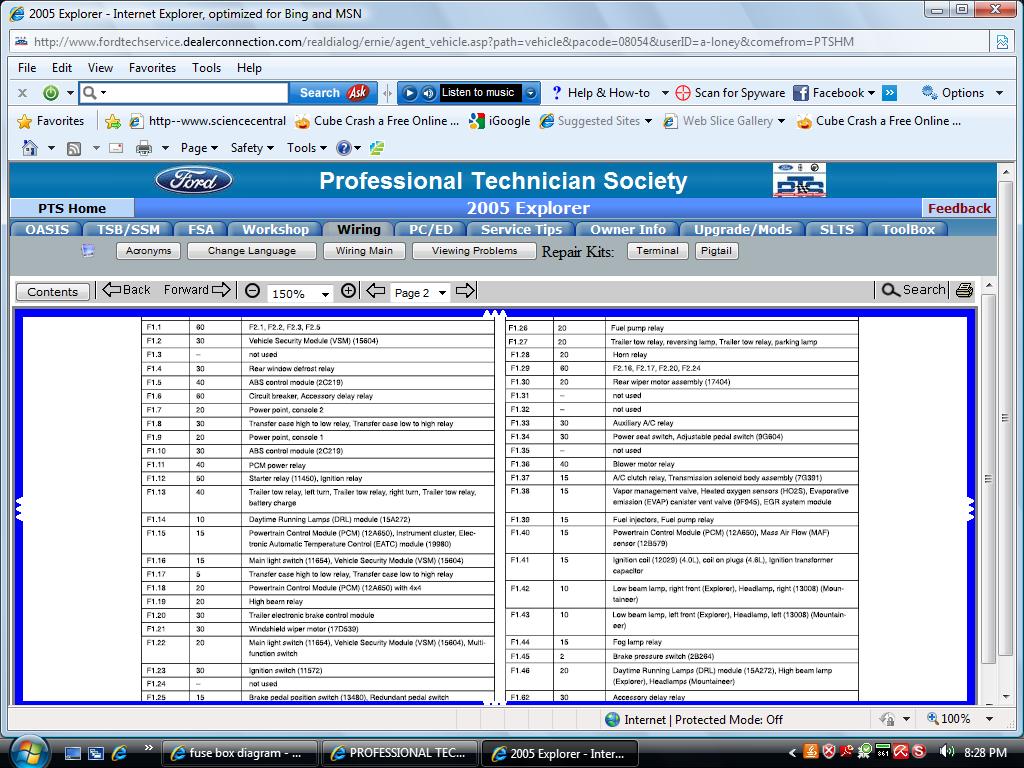Viewport: 1024px width, 768px height.
Task: Open the View menu
Action: coord(101,68)
